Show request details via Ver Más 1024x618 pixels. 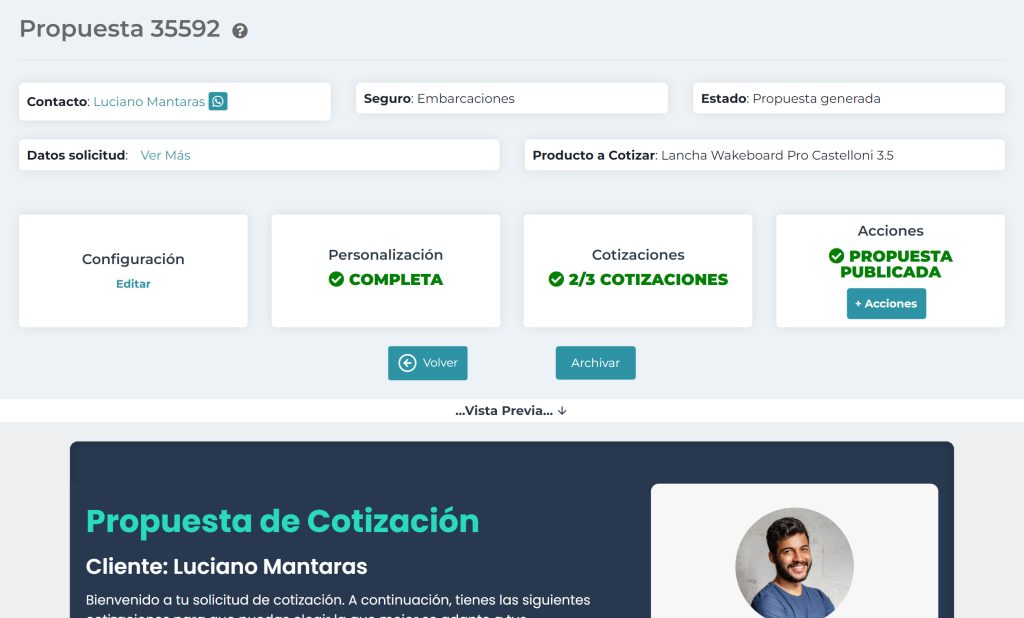tap(165, 155)
